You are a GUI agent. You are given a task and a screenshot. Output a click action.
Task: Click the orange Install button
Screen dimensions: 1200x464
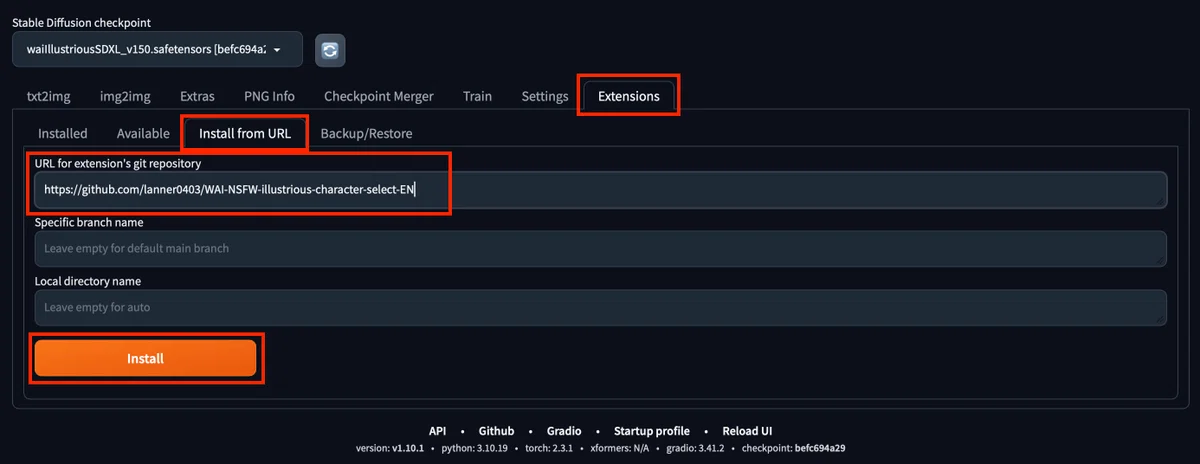146,358
